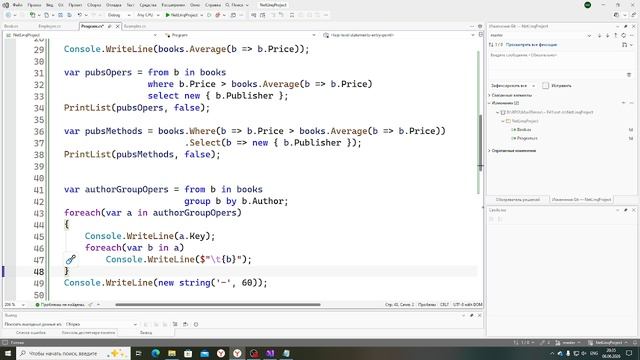Image resolution: width=640 pixels, height=360 pixels.
Task: Expand the Related items section in Git Changes
Action: tap(489, 95)
